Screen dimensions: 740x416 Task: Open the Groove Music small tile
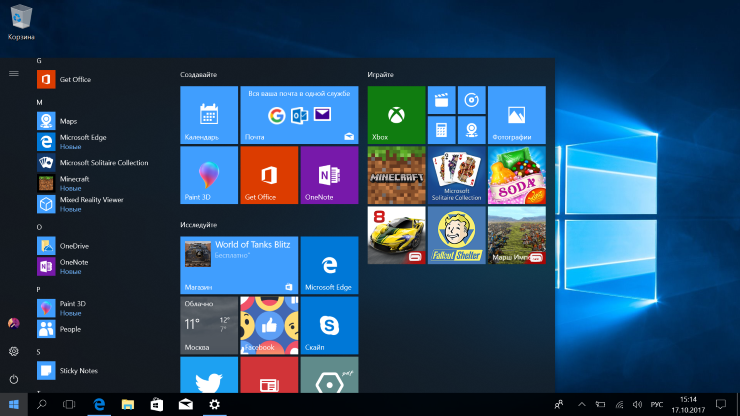point(471,100)
